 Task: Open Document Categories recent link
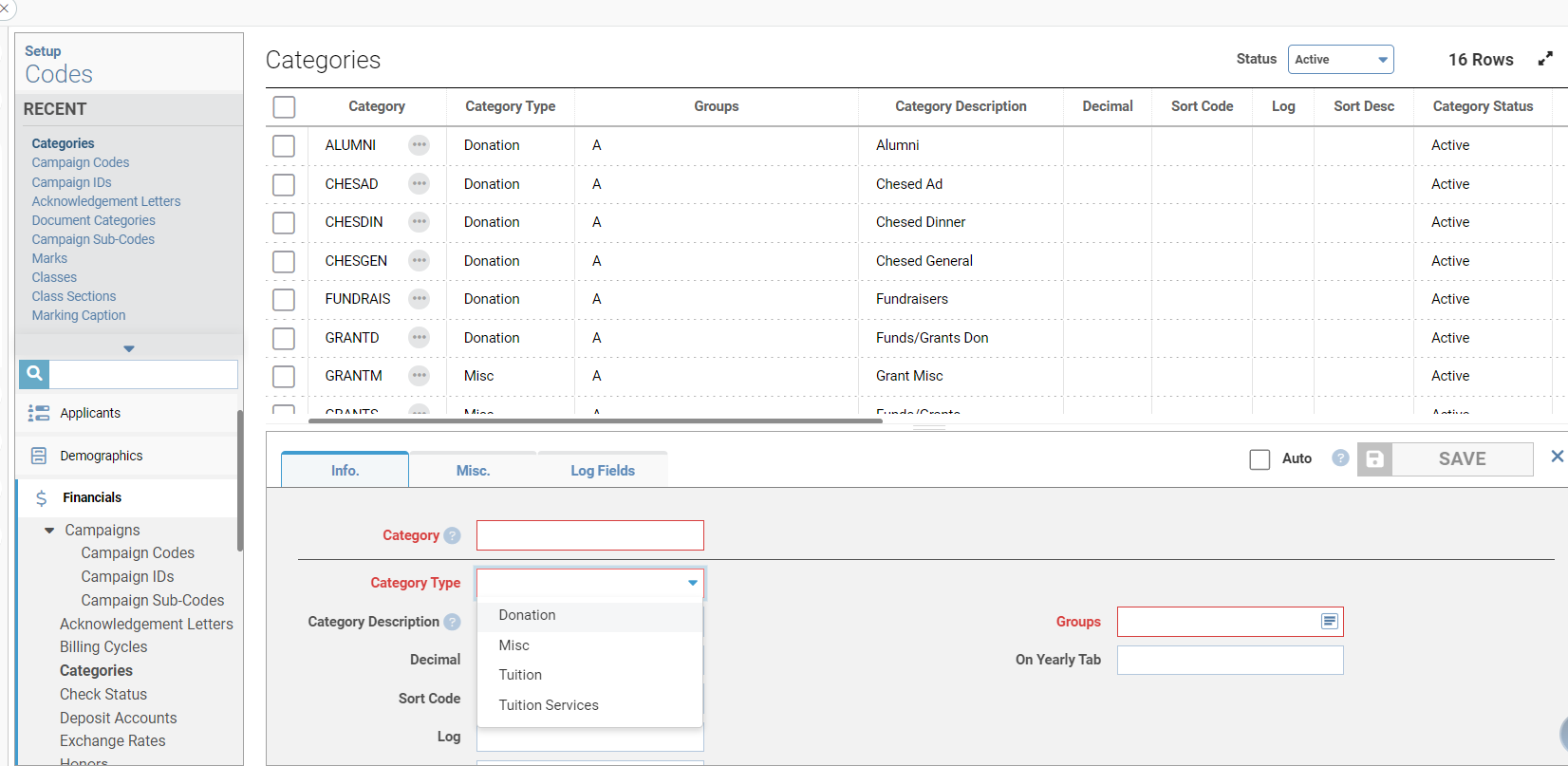click(94, 220)
